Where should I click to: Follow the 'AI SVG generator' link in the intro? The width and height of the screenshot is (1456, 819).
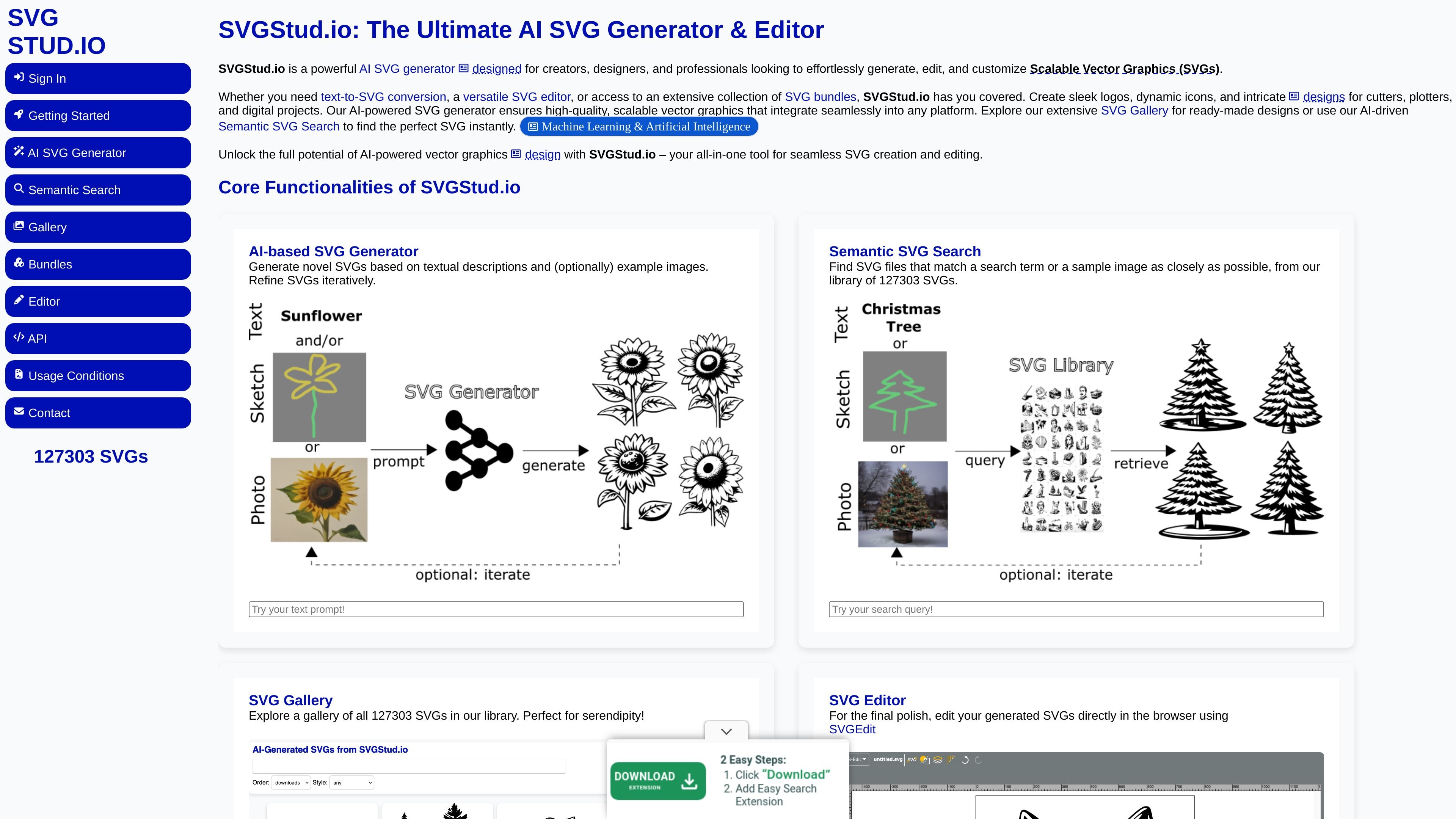click(x=407, y=69)
